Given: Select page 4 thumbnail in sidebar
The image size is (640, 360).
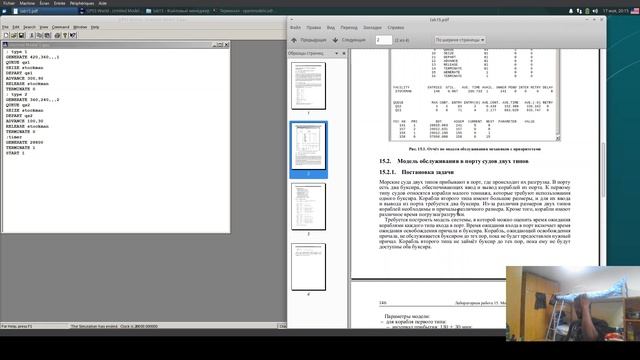Looking at the screenshot, I should 308,267.
